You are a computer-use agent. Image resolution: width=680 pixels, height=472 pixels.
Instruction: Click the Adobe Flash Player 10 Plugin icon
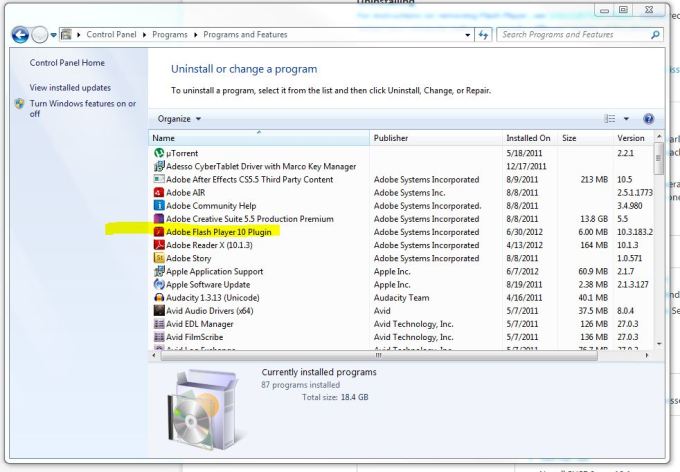(158, 232)
